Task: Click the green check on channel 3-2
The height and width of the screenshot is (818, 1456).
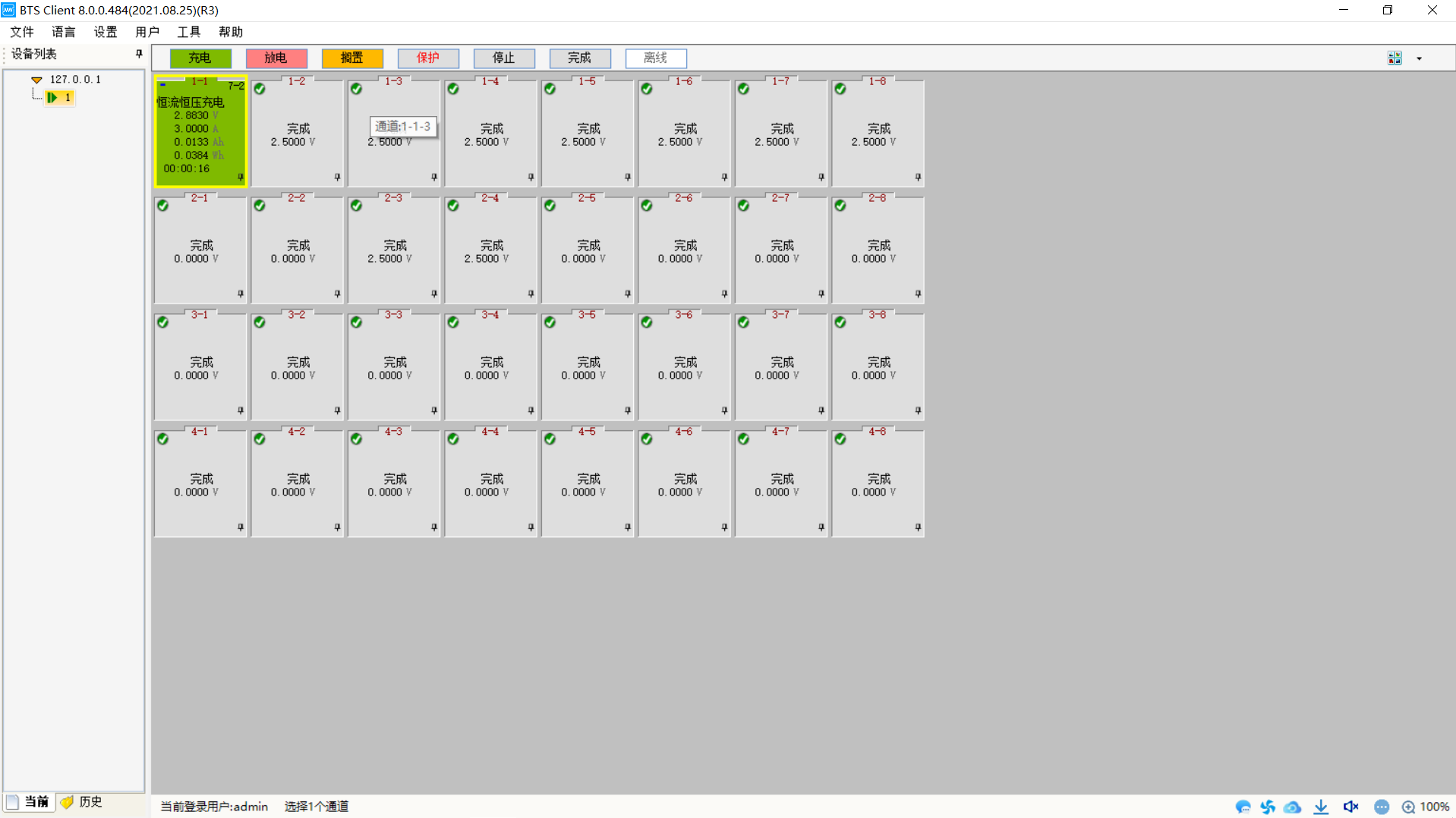Action: [260, 323]
